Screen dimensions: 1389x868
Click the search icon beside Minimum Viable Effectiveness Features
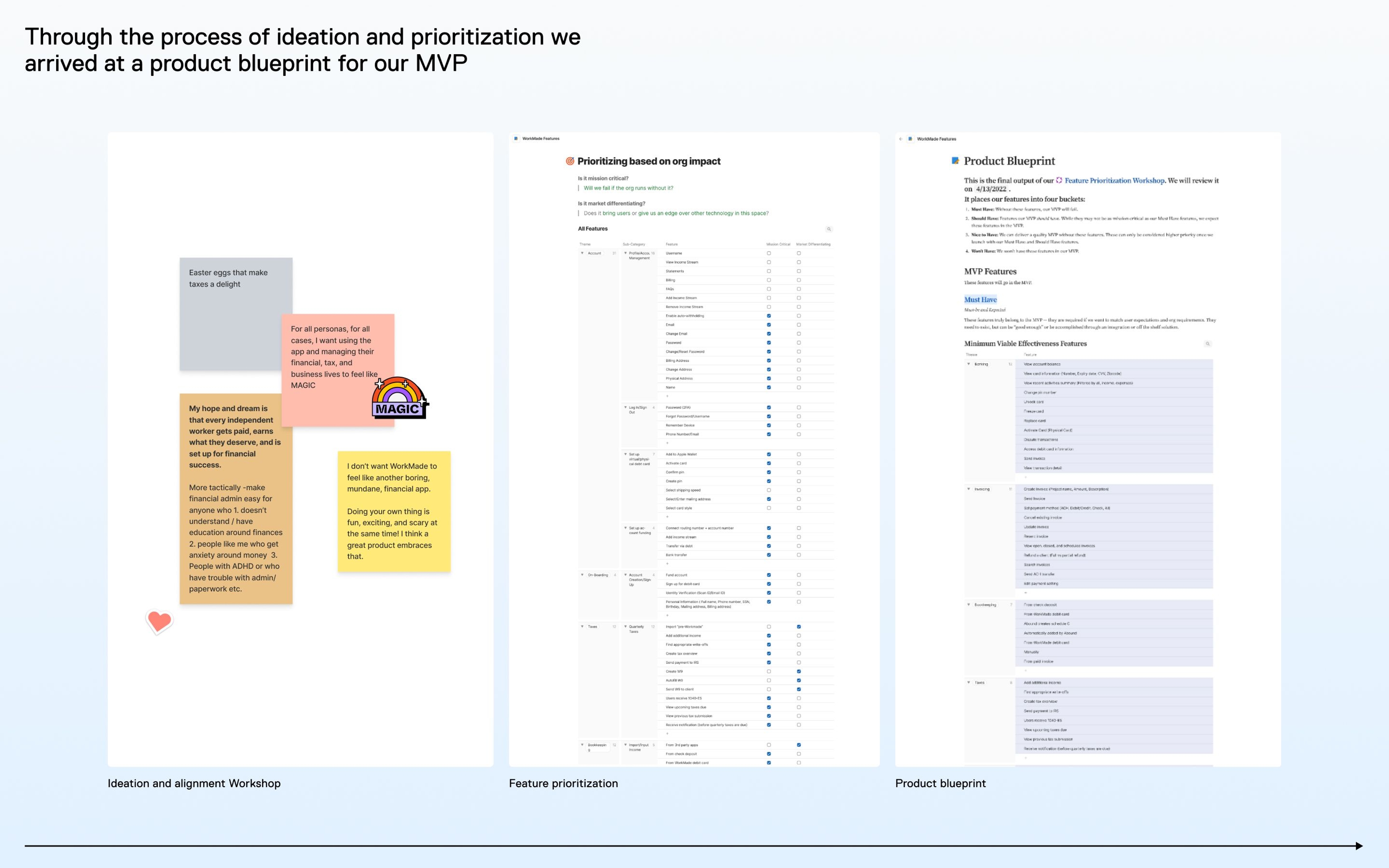click(1208, 344)
